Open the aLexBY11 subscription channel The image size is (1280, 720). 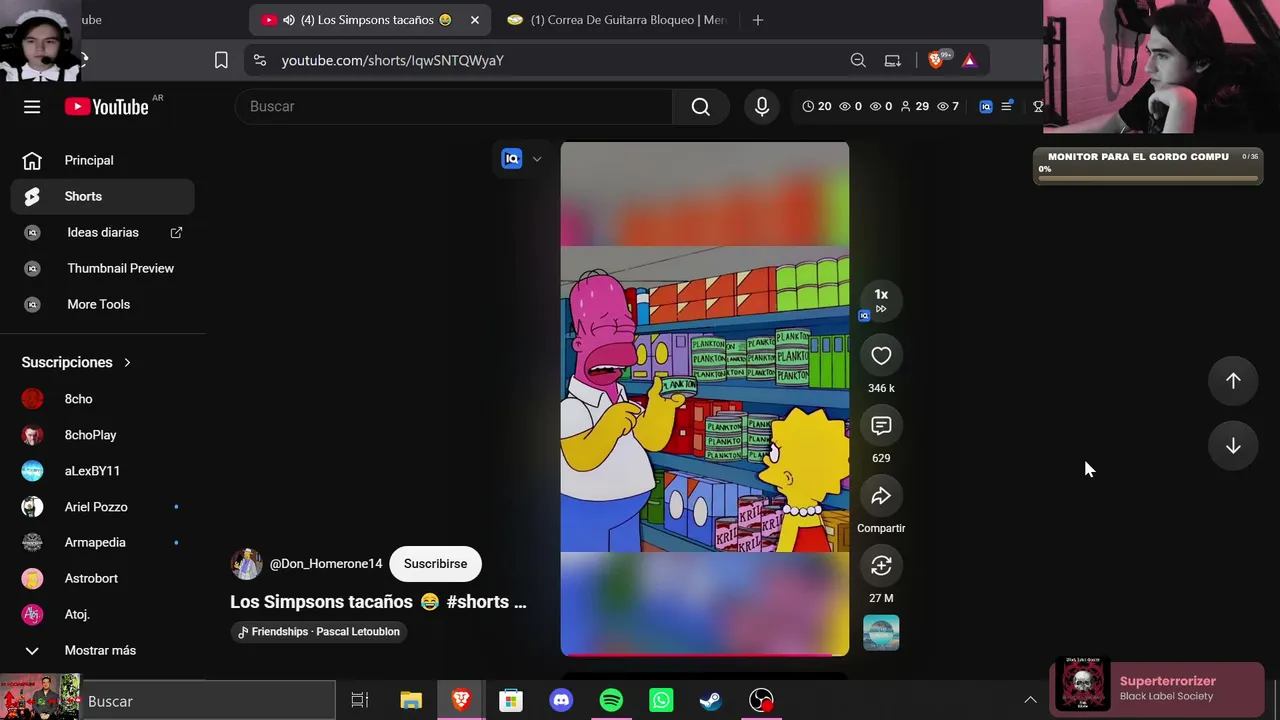coord(103,471)
